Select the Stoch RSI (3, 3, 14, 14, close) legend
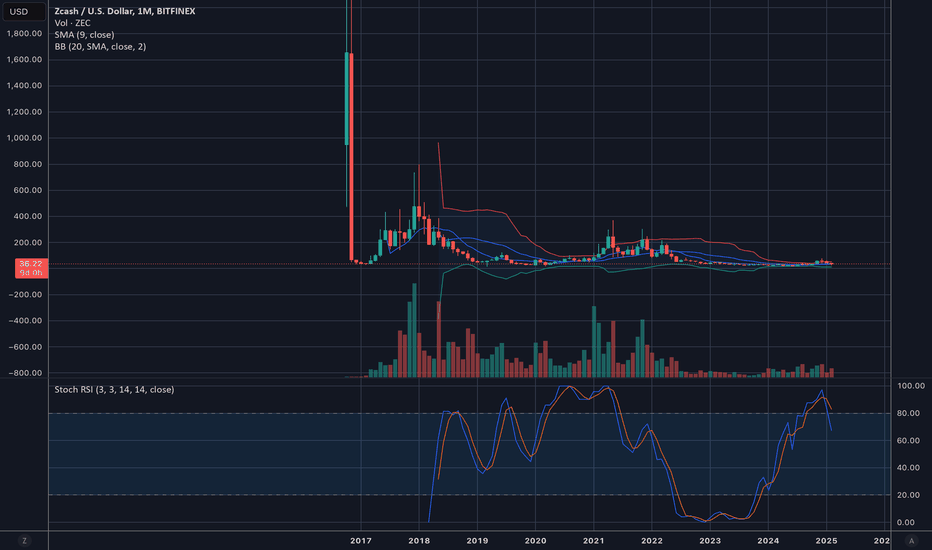Image resolution: width=932 pixels, height=550 pixels. click(x=114, y=389)
